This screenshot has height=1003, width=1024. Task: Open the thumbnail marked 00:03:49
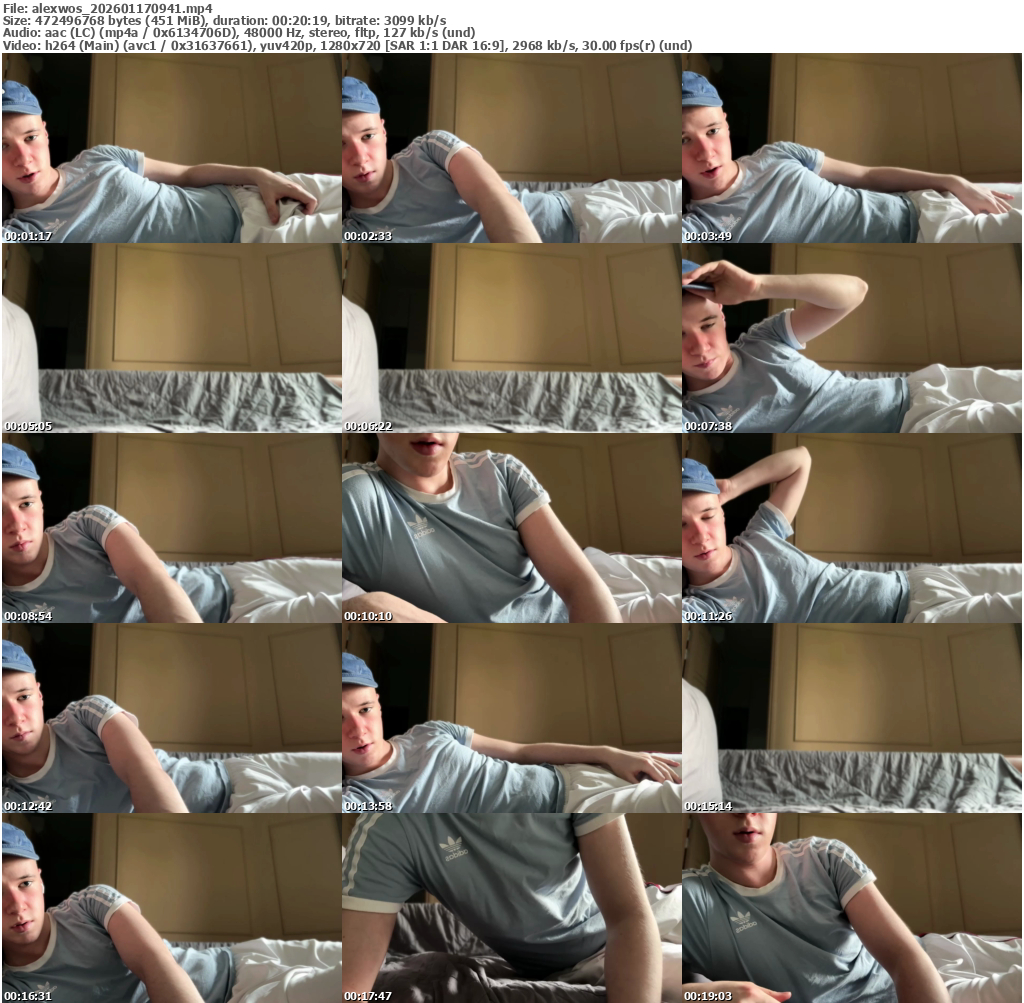[852, 148]
